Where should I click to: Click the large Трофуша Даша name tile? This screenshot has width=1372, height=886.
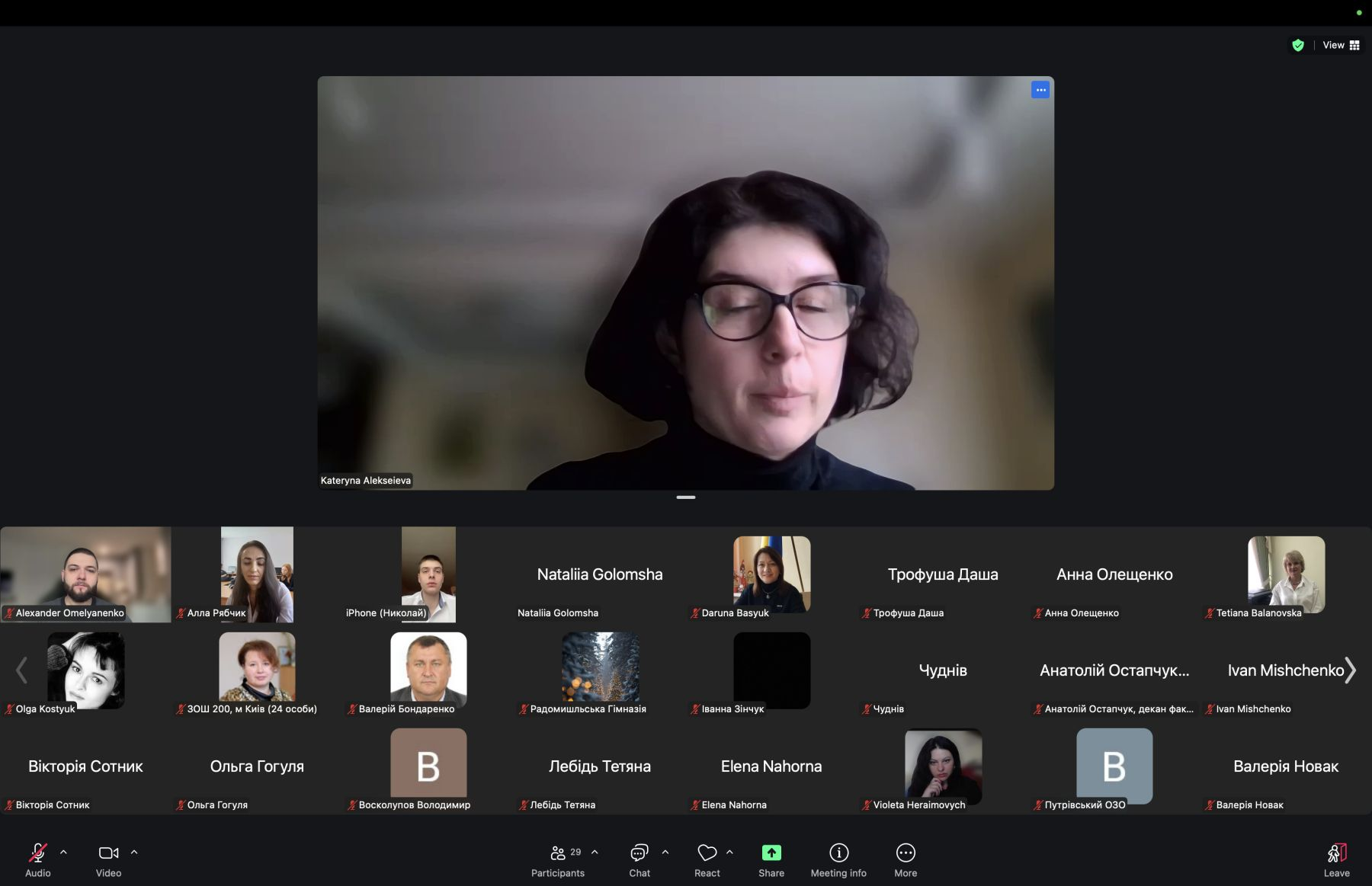point(943,574)
